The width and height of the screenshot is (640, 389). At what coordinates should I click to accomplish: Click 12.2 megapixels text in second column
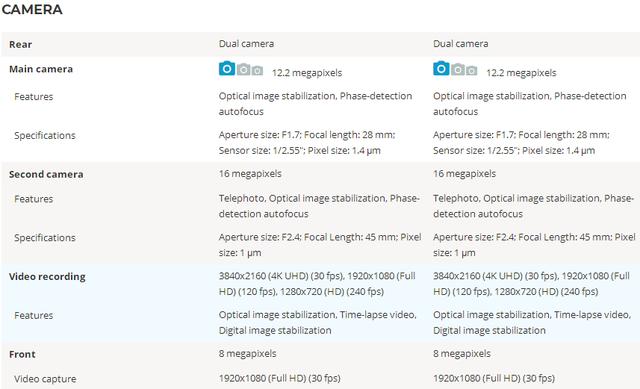tap(521, 73)
